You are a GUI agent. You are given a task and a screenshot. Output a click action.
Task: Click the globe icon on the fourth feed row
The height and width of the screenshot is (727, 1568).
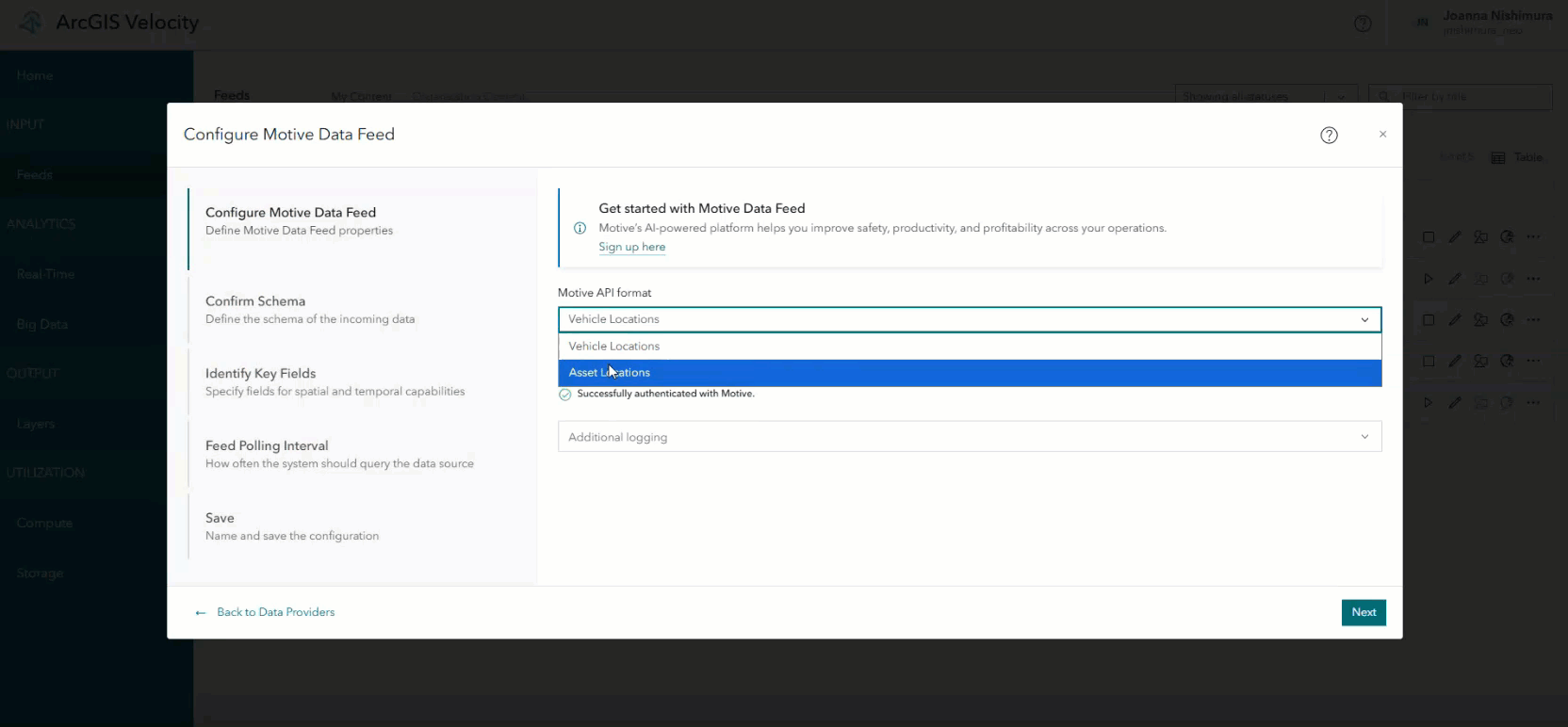tap(1508, 361)
